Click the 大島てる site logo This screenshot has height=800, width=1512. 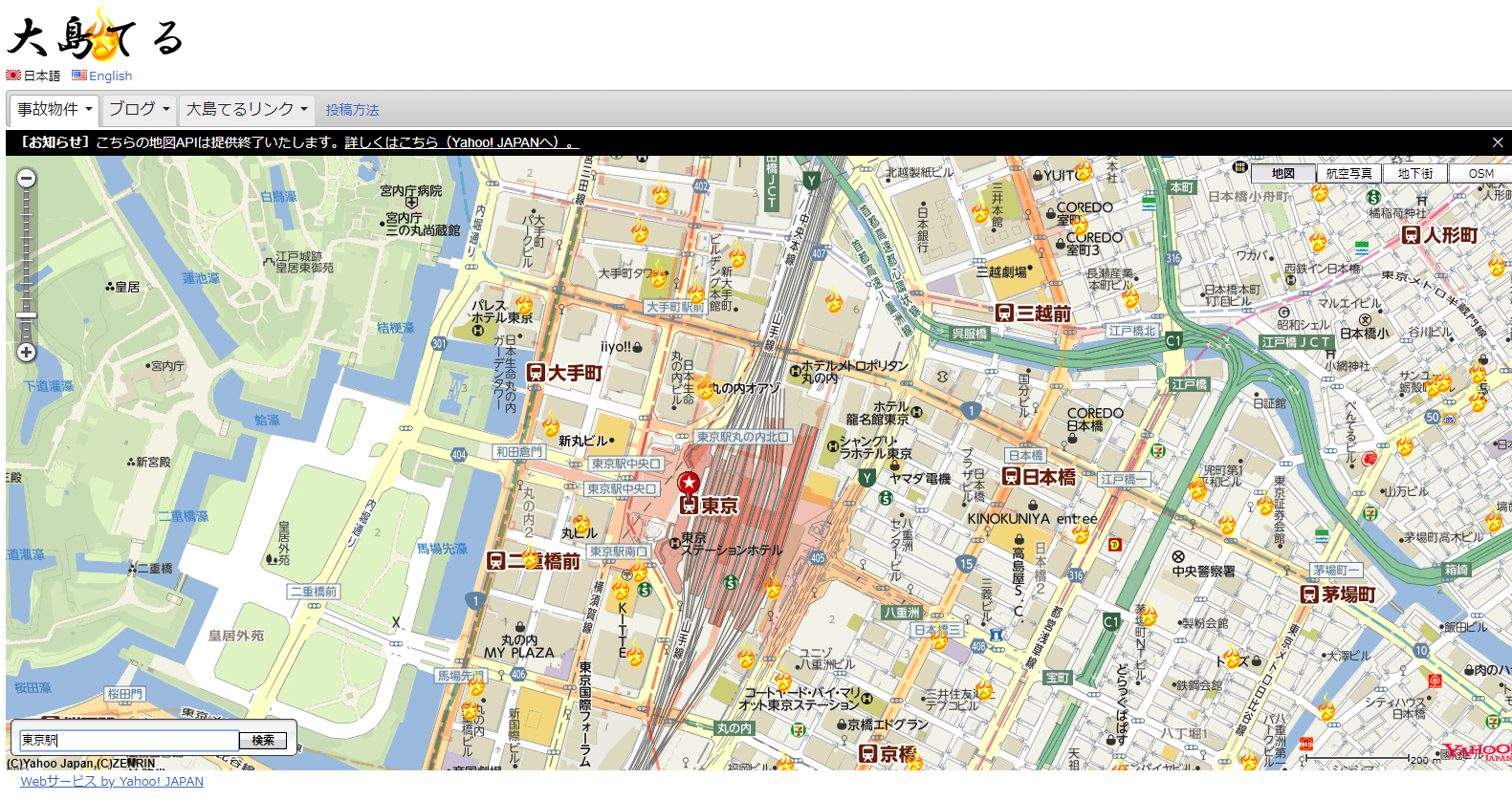coord(95,35)
